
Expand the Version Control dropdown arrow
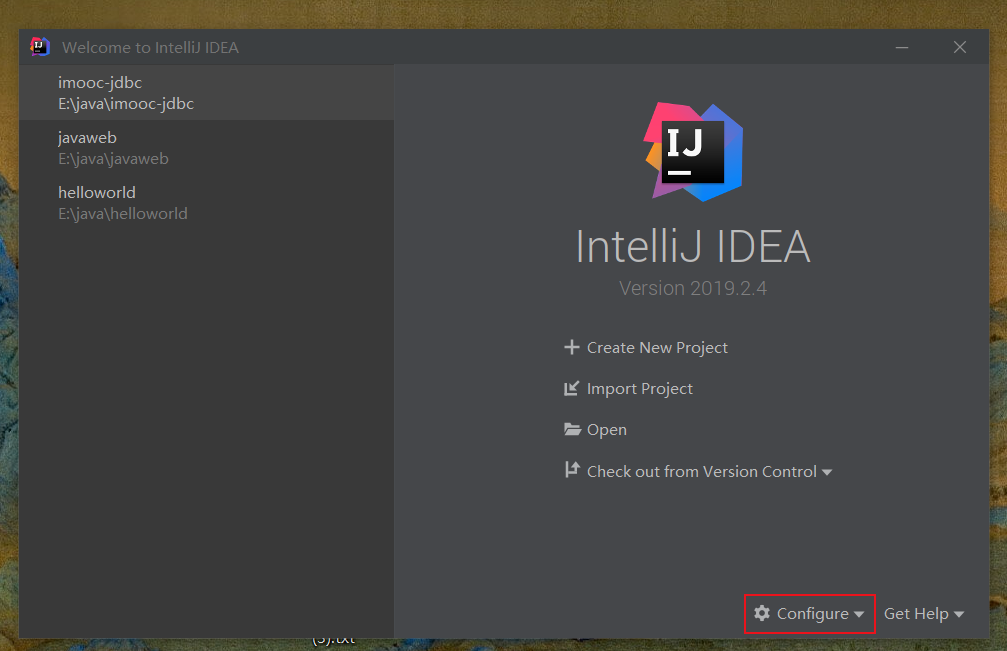[827, 473]
